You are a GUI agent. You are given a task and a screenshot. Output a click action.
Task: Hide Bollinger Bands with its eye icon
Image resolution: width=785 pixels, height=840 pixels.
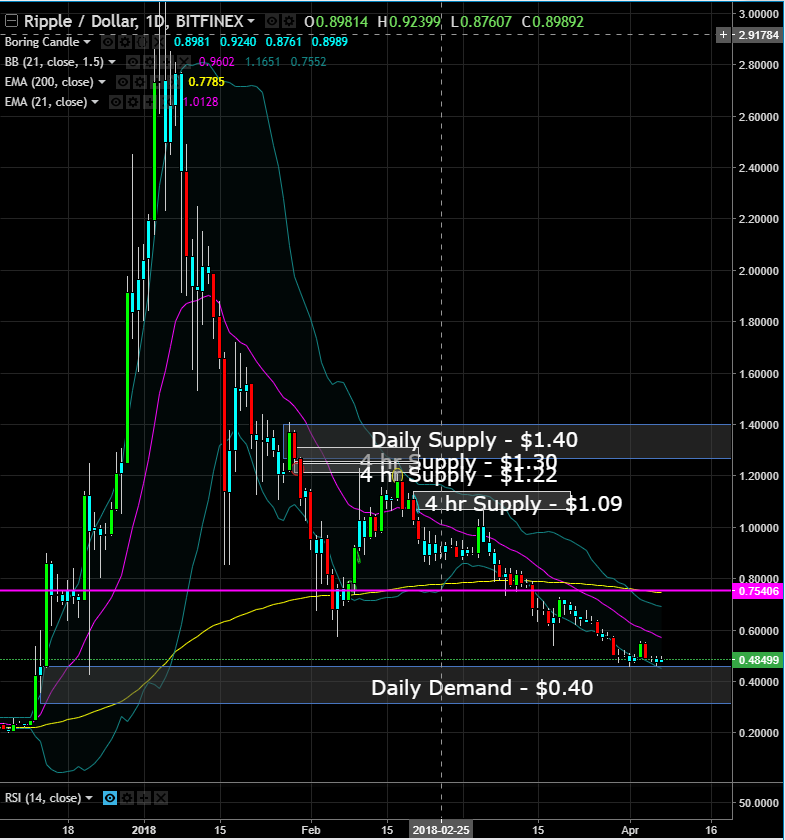click(133, 62)
